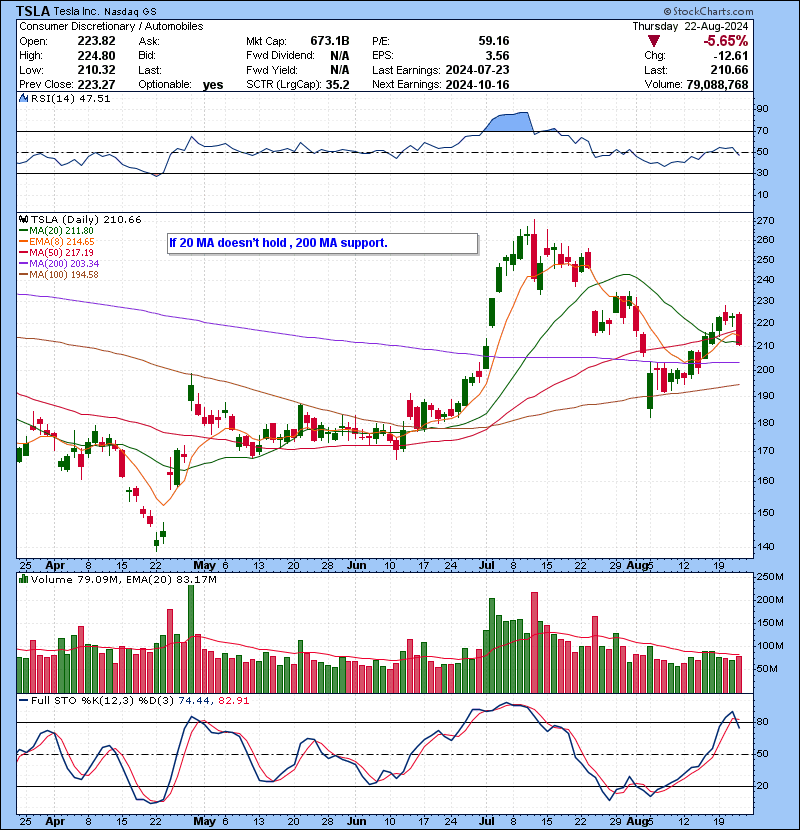This screenshot has width=800, height=830.
Task: Click the last red candlestick on the price chart
Action: tap(739, 329)
